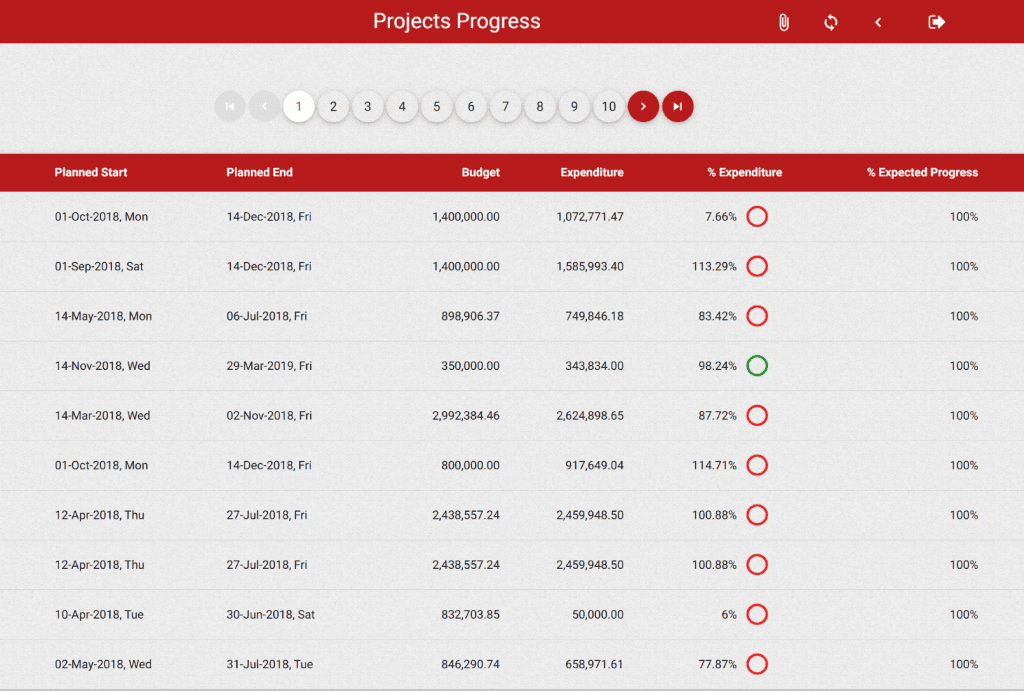Image resolution: width=1024 pixels, height=691 pixels.
Task: Click the green status circle beside 98.24%
Action: click(x=757, y=366)
